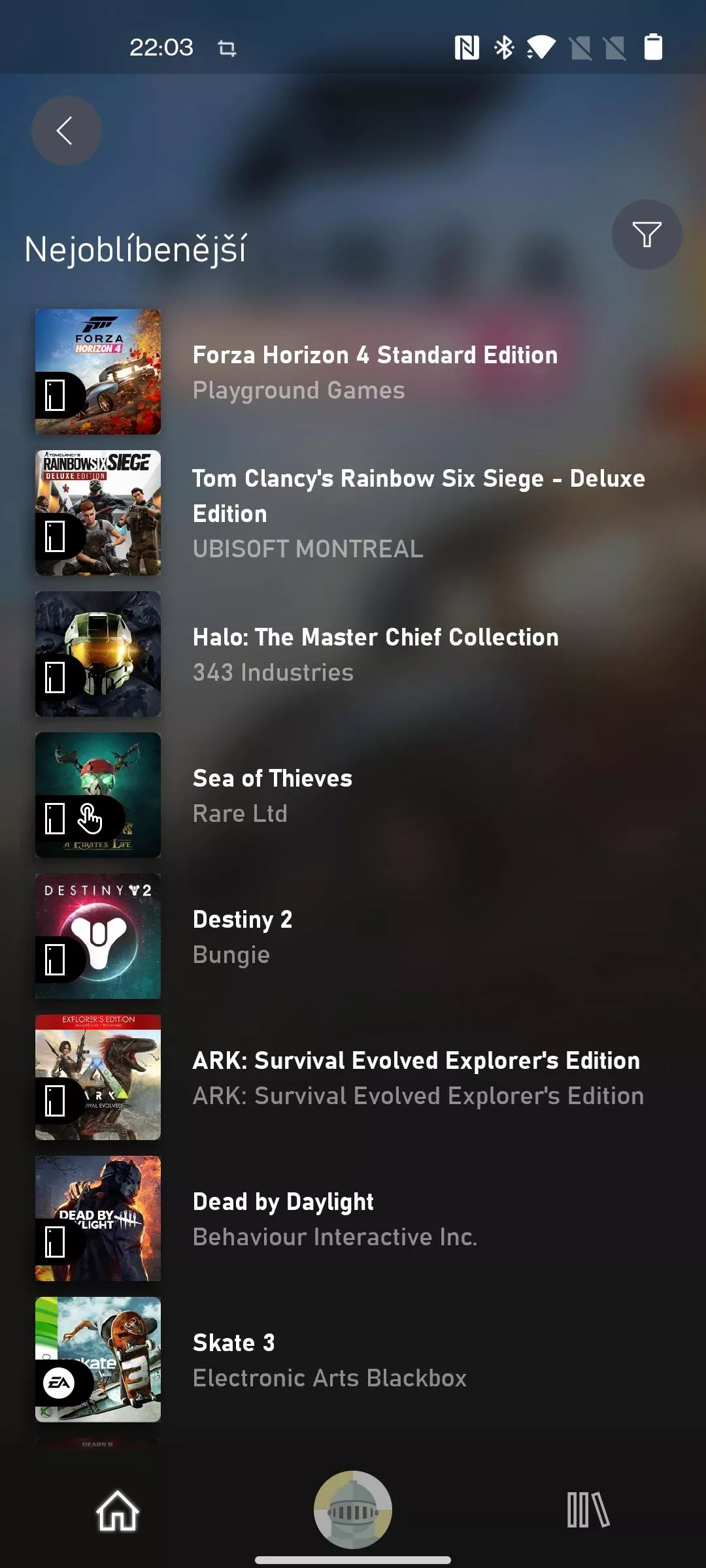
Task: Tap the Dead by Daylight cover art
Action: [98, 1218]
